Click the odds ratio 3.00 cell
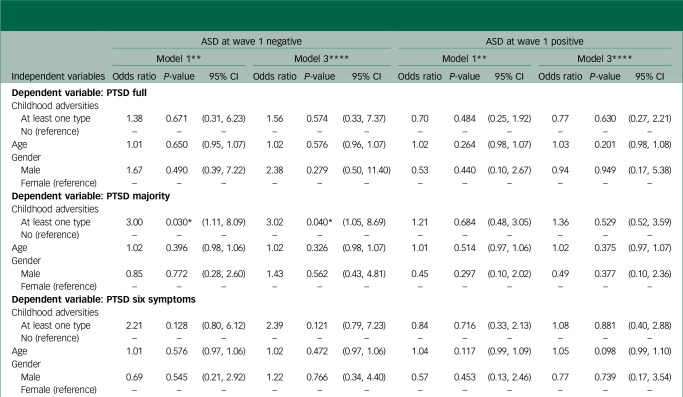This screenshot has width=683, height=397. [x=134, y=222]
